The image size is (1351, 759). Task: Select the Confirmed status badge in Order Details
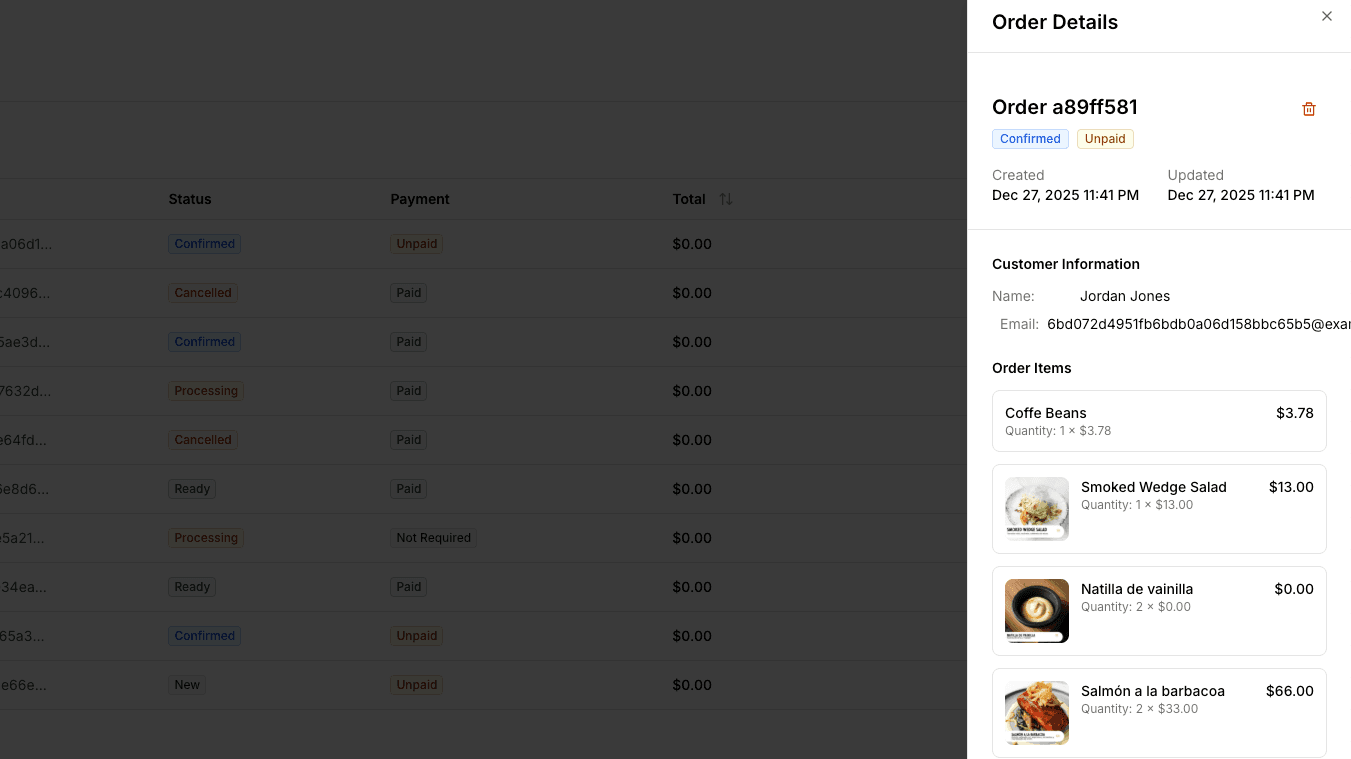click(x=1030, y=138)
